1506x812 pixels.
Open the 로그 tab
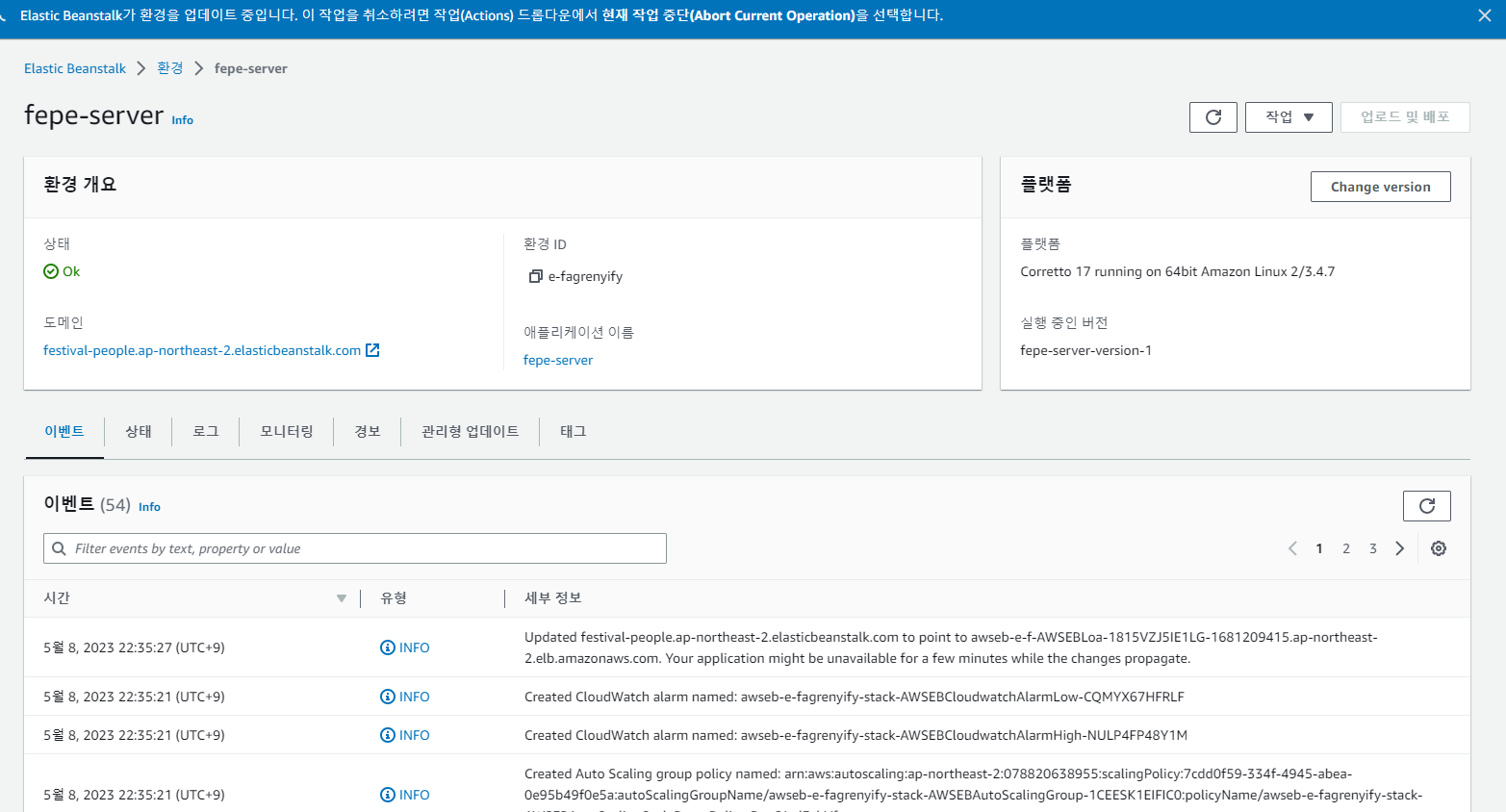[x=206, y=432]
